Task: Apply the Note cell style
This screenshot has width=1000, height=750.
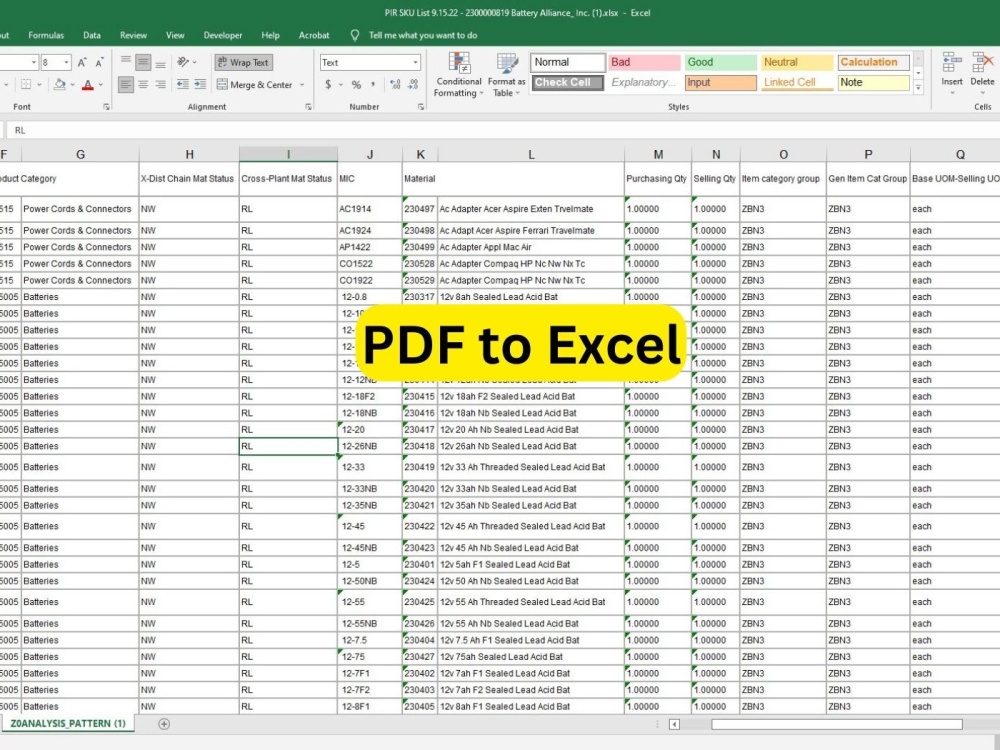Action: (x=874, y=82)
